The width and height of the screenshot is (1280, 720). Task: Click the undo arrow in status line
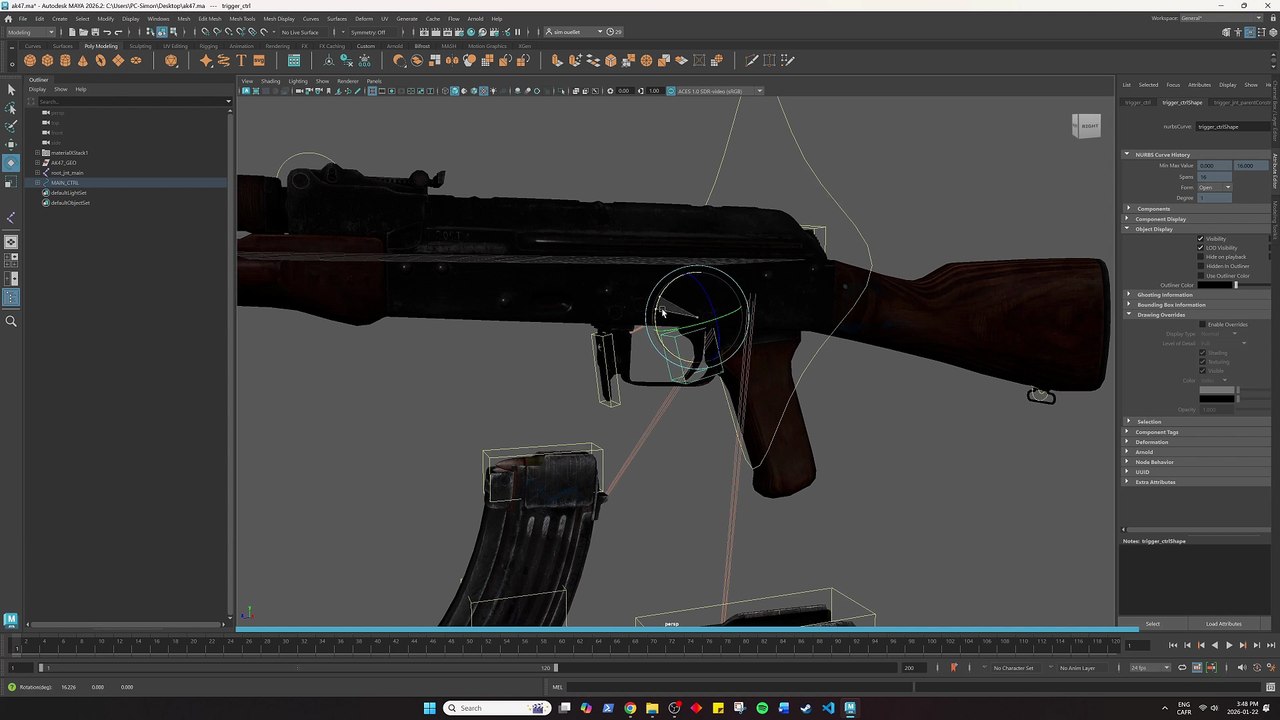pyautogui.click(x=107, y=32)
